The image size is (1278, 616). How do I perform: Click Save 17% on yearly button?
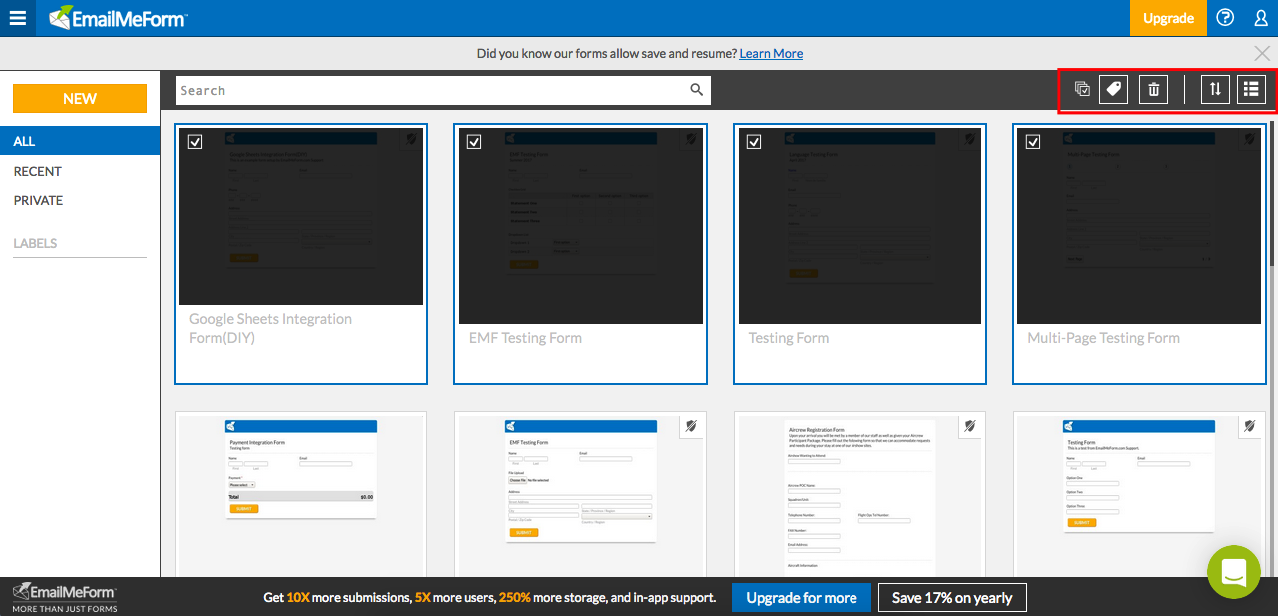point(952,598)
